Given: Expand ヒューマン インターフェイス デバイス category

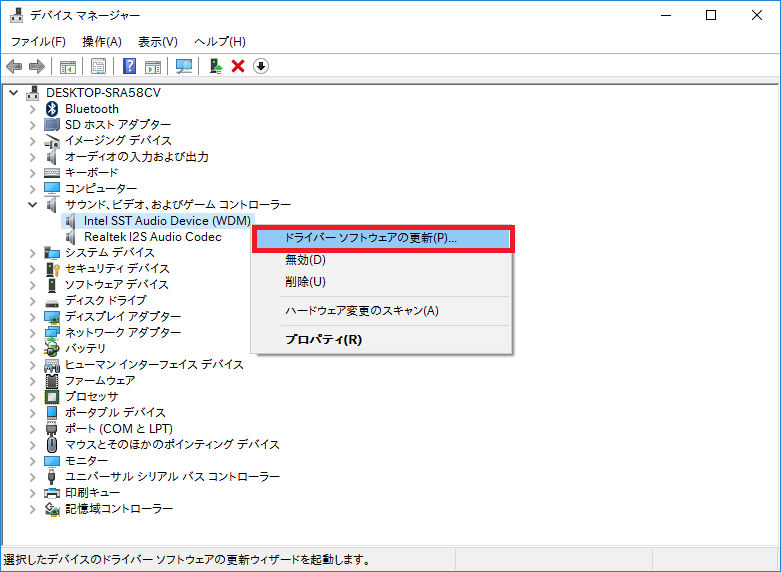Looking at the screenshot, I should pyautogui.click(x=32, y=365).
